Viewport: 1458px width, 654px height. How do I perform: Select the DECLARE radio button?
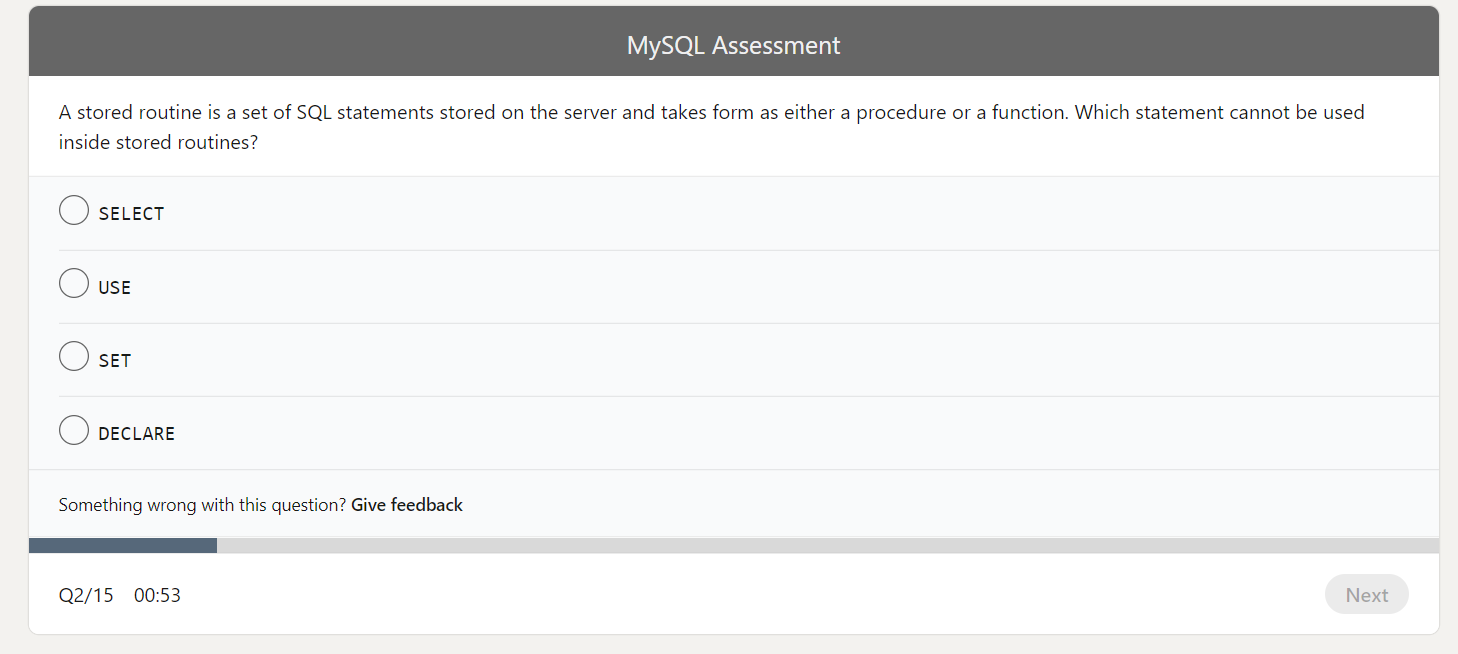[x=73, y=429]
